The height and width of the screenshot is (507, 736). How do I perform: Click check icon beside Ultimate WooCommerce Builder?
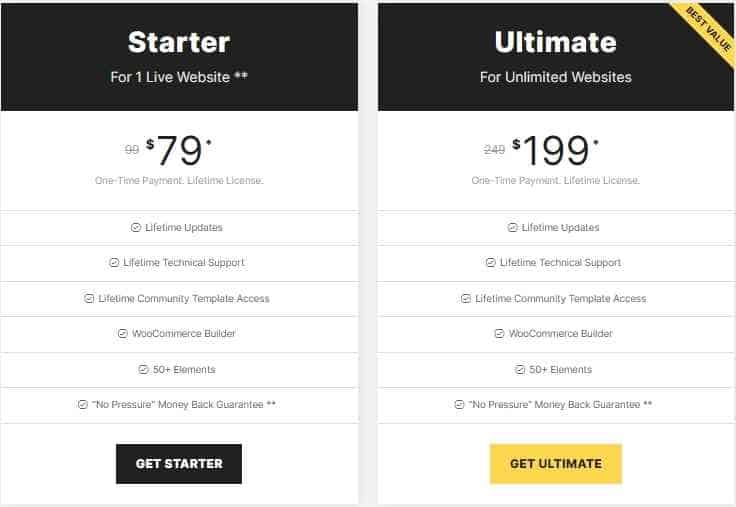pos(499,334)
